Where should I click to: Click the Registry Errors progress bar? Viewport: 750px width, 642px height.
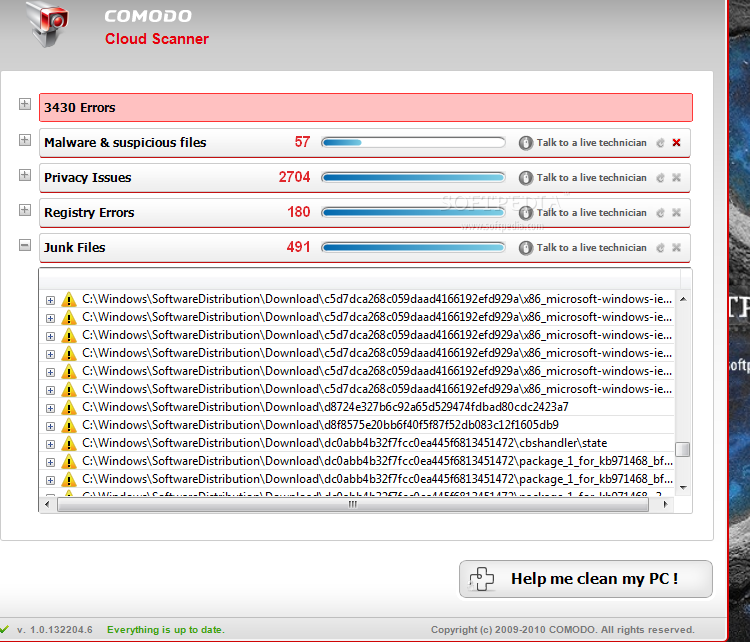pyautogui.click(x=413, y=212)
